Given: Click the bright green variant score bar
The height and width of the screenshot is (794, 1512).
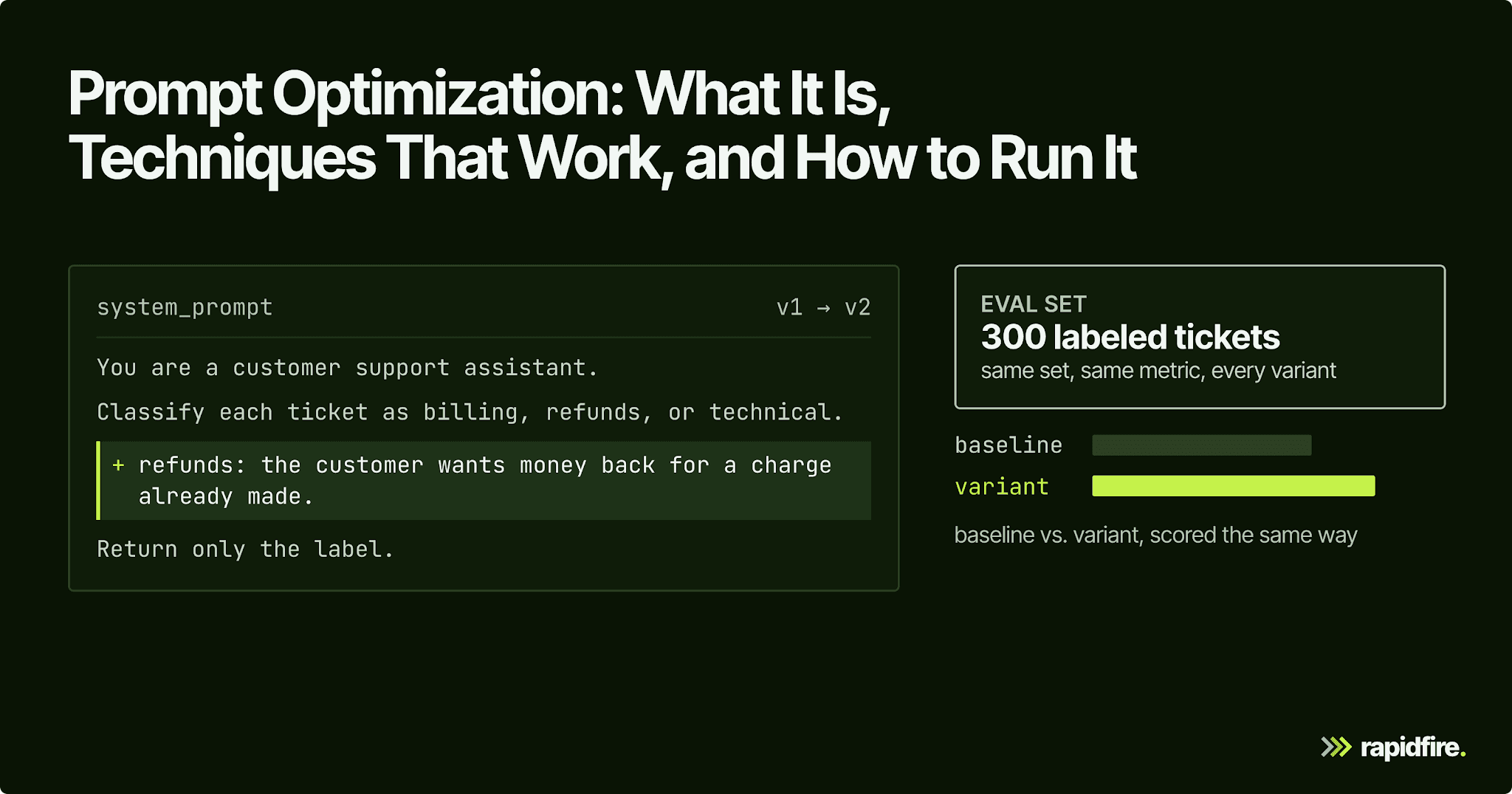Looking at the screenshot, I should pos(1234,486).
